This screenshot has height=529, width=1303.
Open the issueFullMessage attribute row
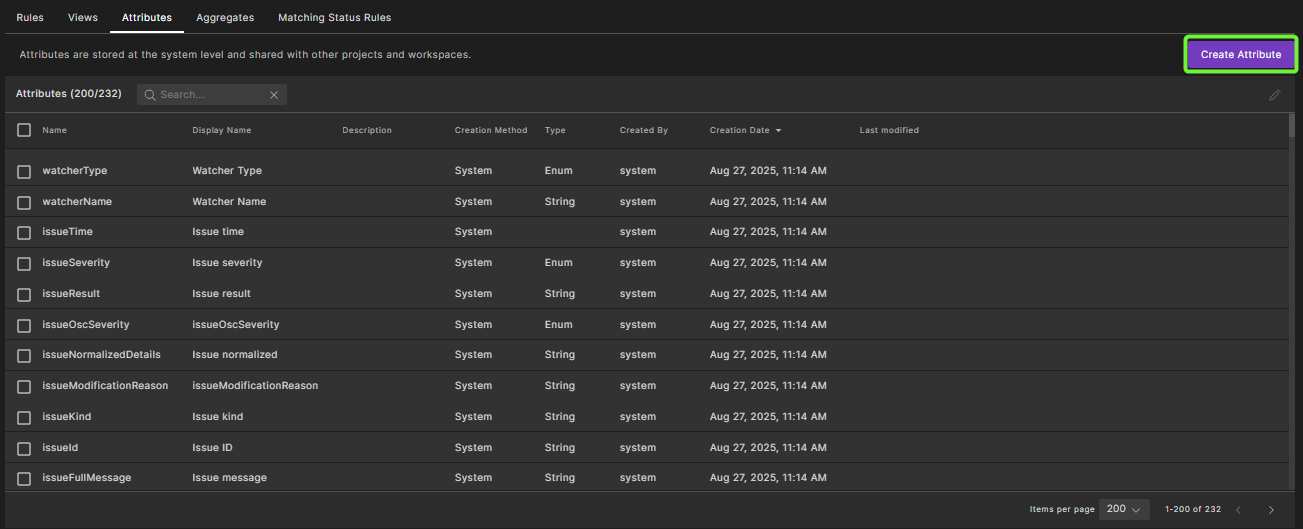86,478
